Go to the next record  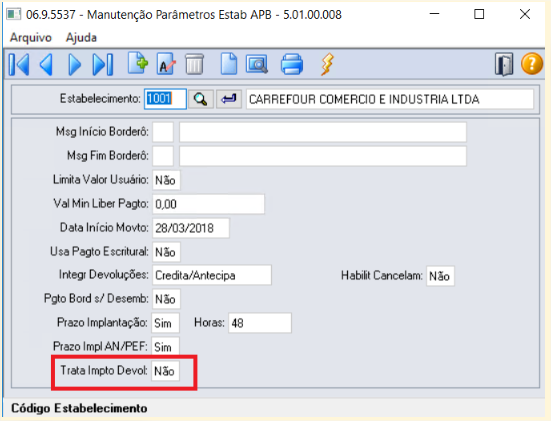point(74,64)
